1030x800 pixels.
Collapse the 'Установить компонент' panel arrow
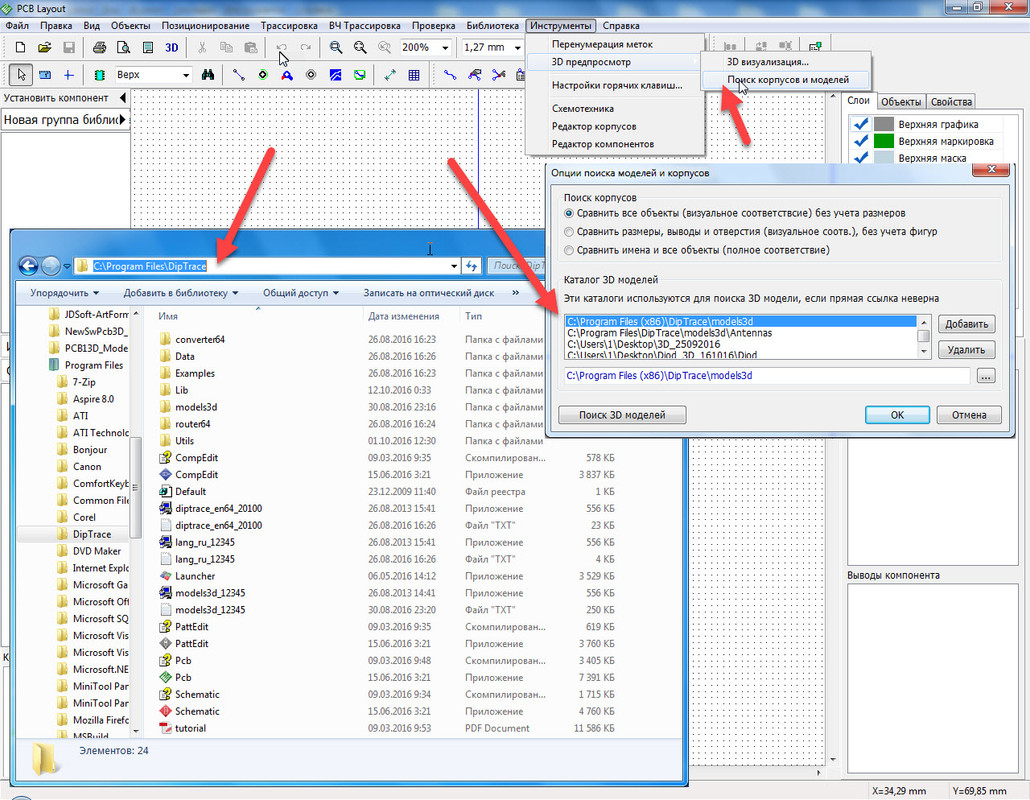coord(123,98)
